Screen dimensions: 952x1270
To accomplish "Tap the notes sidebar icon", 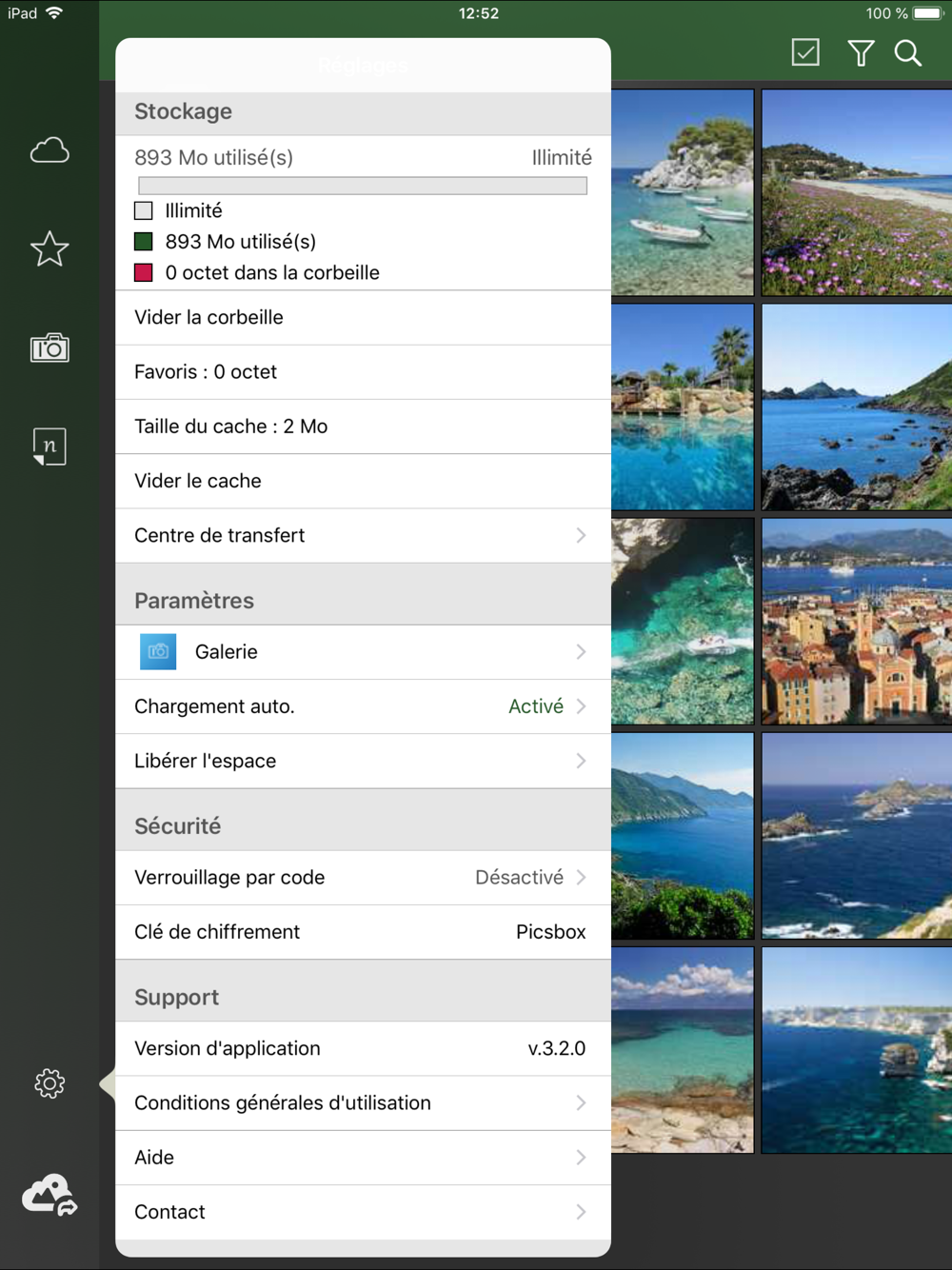I will click(x=50, y=446).
